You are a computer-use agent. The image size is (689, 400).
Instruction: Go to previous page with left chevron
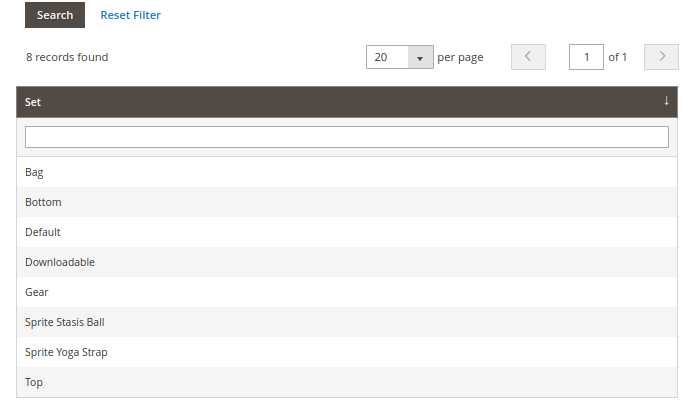pos(528,57)
